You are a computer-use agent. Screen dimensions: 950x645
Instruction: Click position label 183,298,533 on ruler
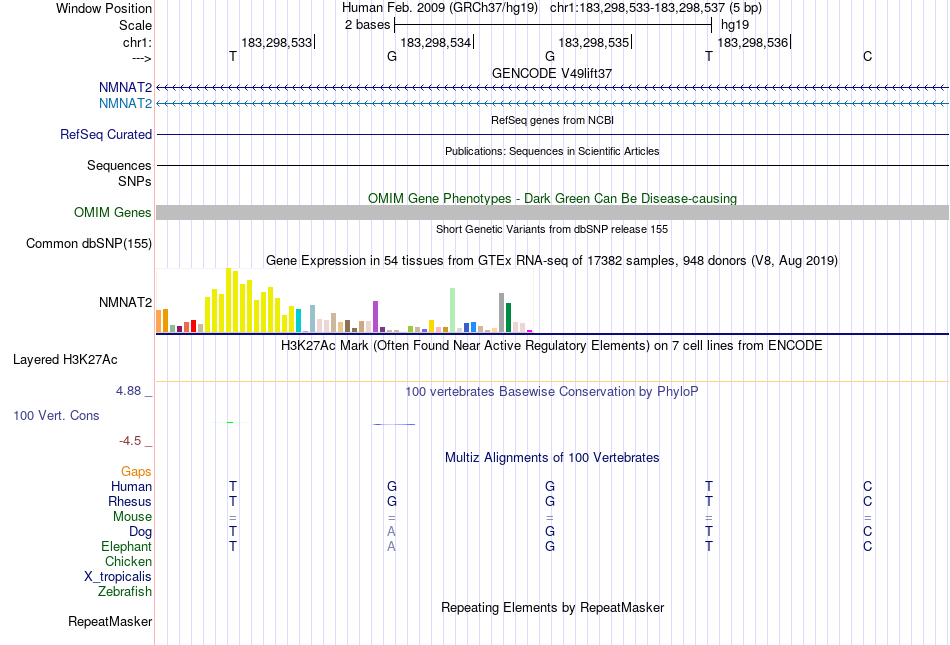coord(276,42)
